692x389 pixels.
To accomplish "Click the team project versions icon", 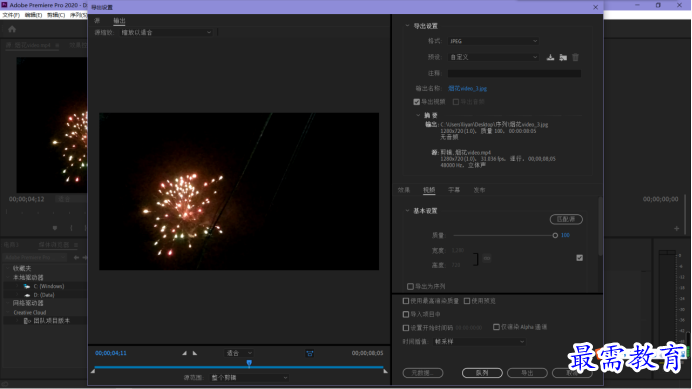I will [27, 321].
